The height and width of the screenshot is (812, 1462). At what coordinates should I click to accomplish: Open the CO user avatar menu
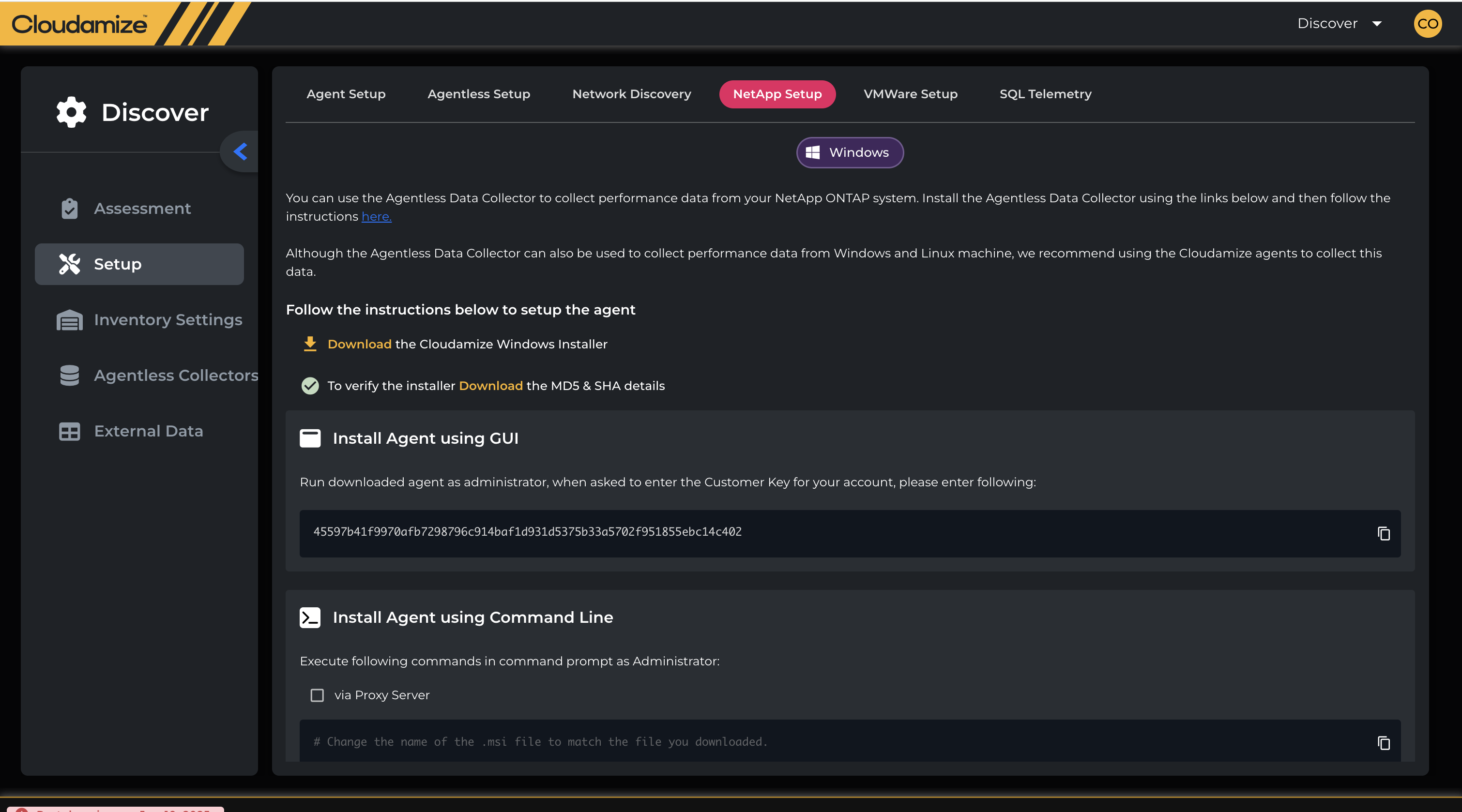click(1427, 24)
